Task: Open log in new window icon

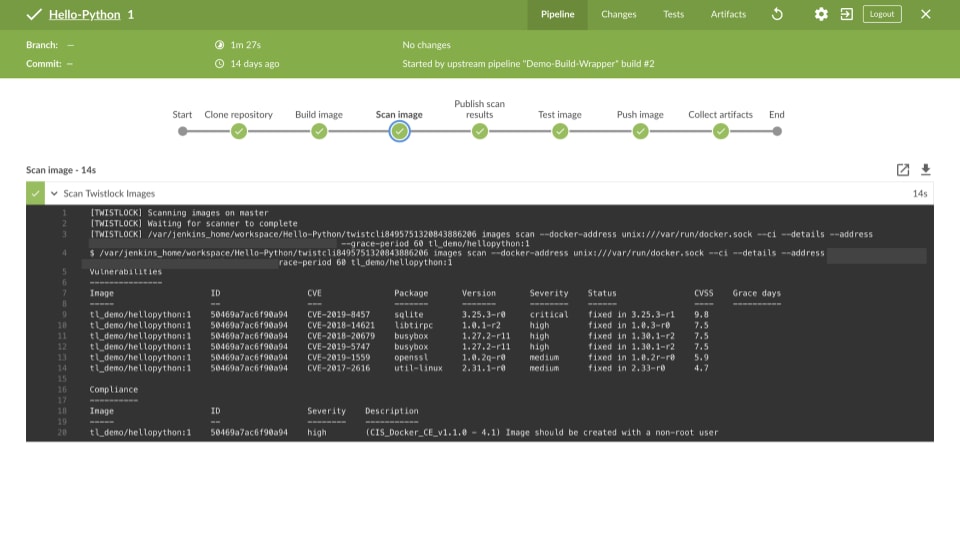Action: point(903,170)
